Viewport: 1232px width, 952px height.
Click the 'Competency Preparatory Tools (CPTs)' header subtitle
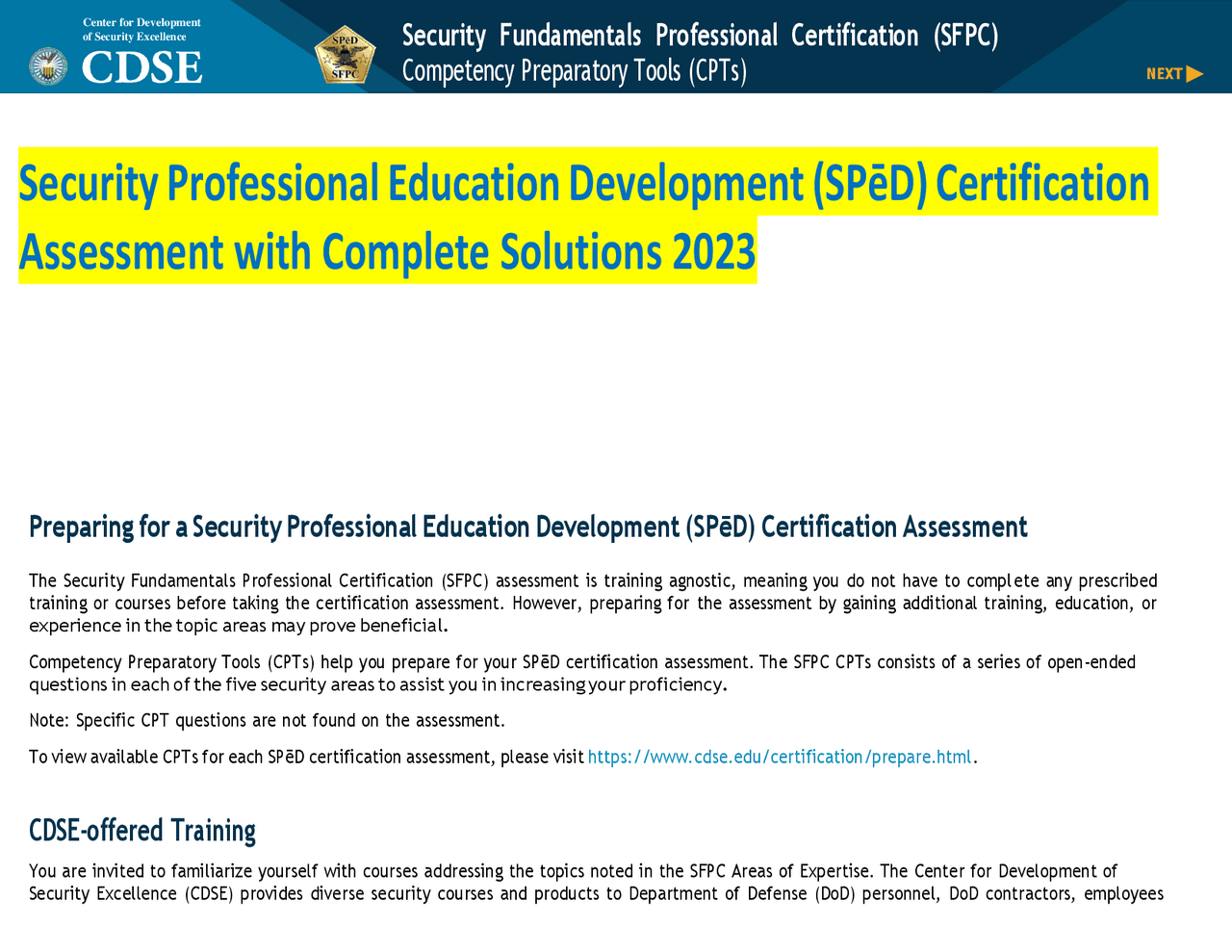coord(574,71)
